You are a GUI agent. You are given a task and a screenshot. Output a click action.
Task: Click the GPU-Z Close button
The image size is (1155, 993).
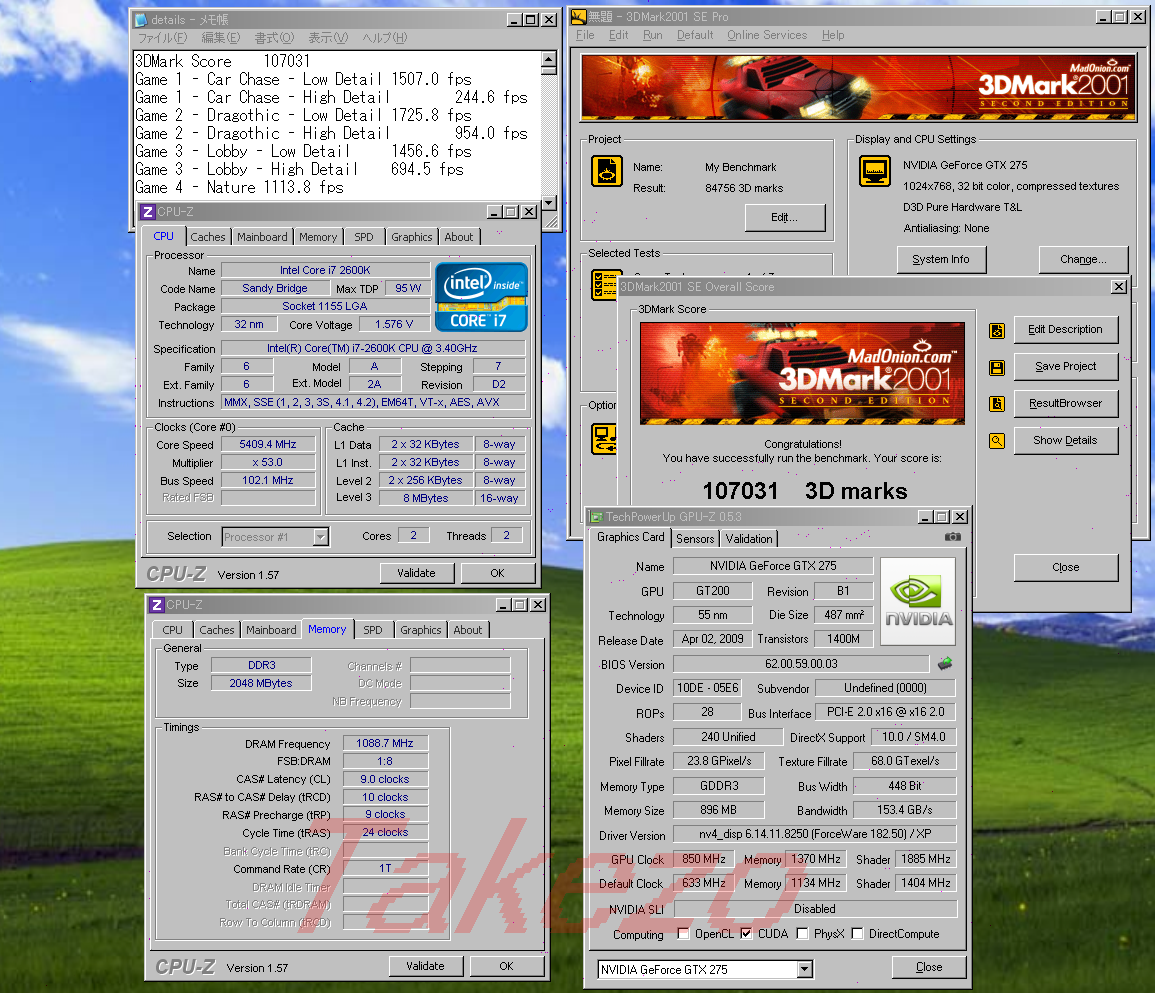928,967
